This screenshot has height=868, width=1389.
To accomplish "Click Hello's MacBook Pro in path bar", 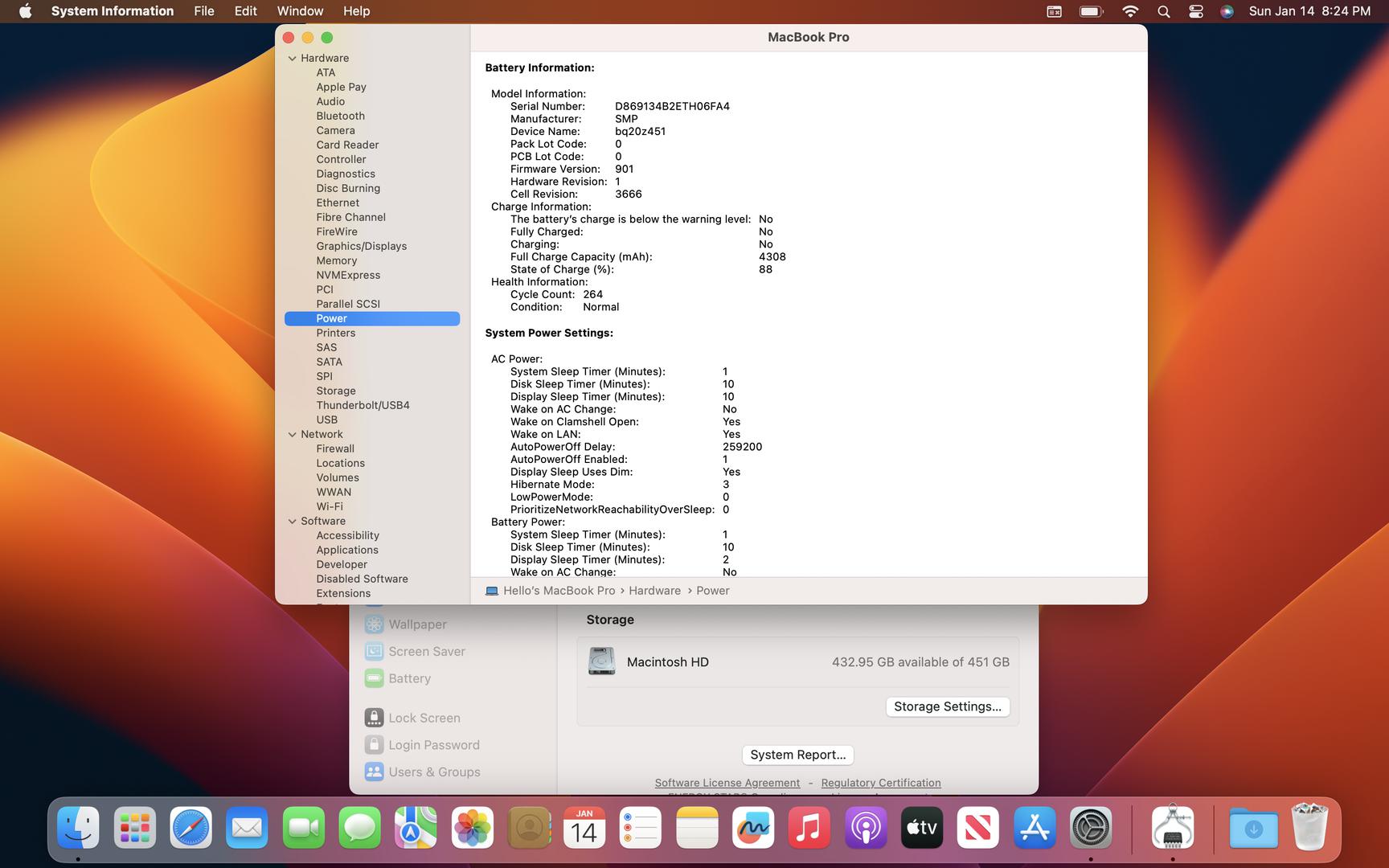I will click(x=551, y=591).
